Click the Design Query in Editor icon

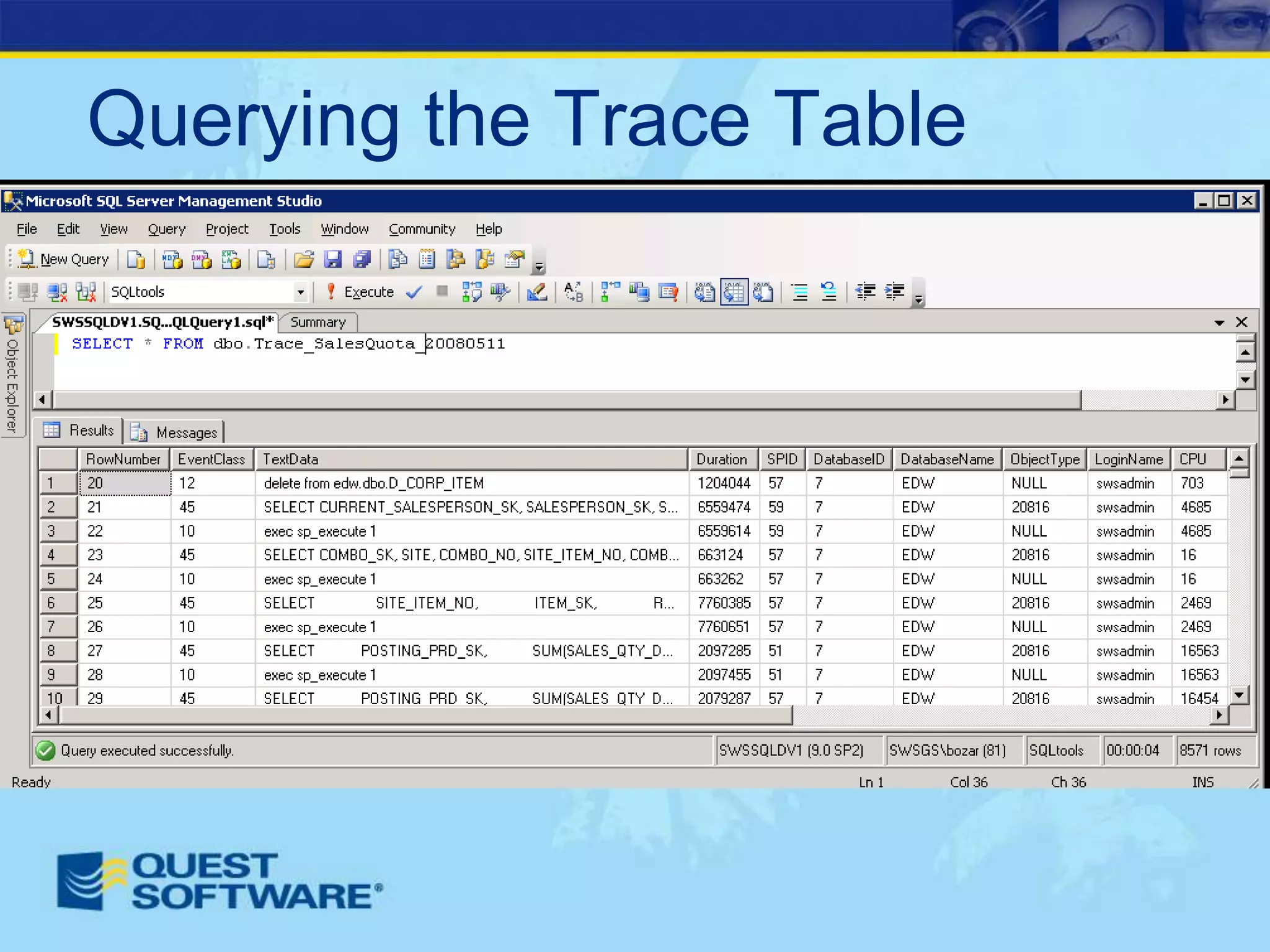tap(536, 292)
